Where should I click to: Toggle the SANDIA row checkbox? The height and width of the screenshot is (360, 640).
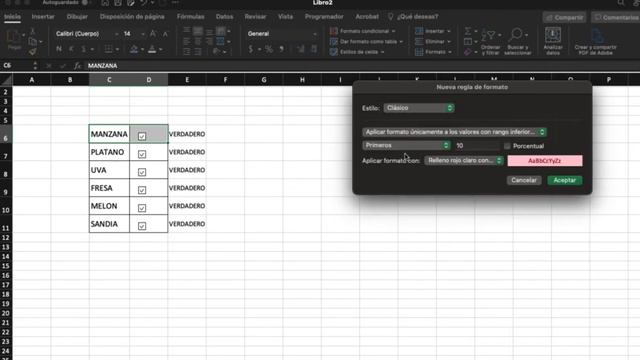(x=142, y=226)
